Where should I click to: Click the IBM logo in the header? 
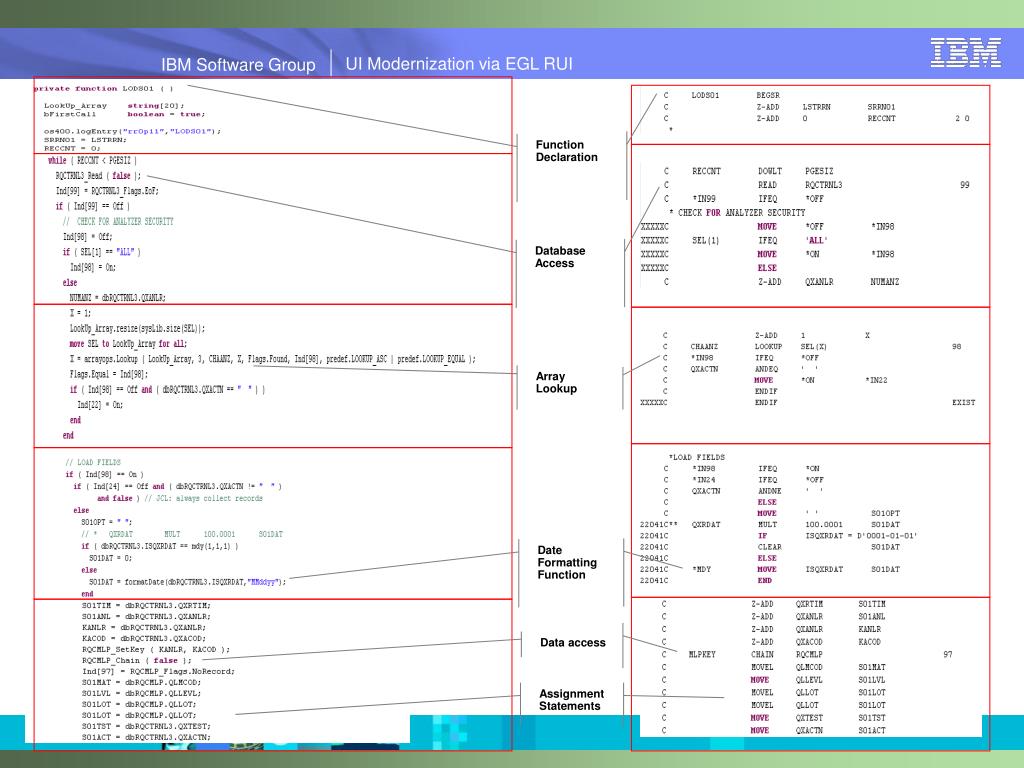click(966, 52)
